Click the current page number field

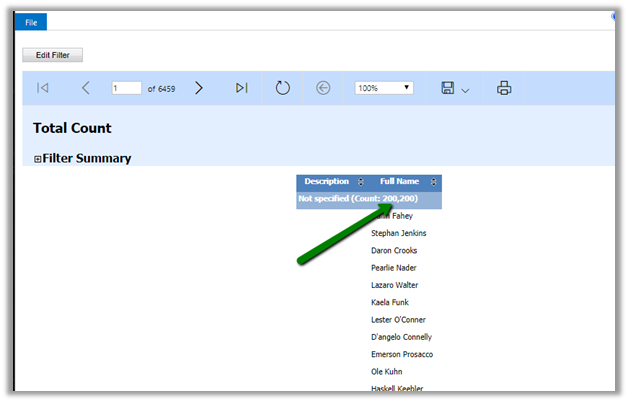point(127,88)
